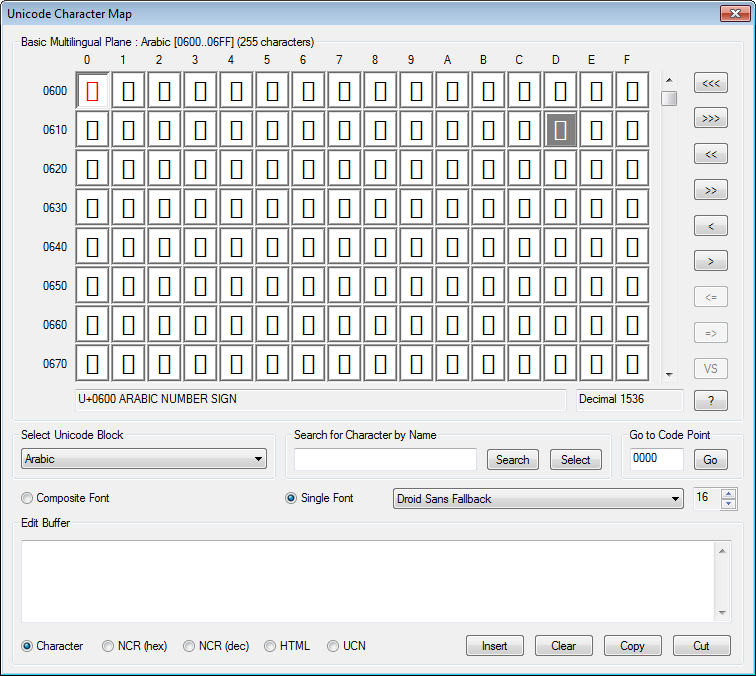Open help with the ? button
This screenshot has height=676, width=756.
click(711, 401)
